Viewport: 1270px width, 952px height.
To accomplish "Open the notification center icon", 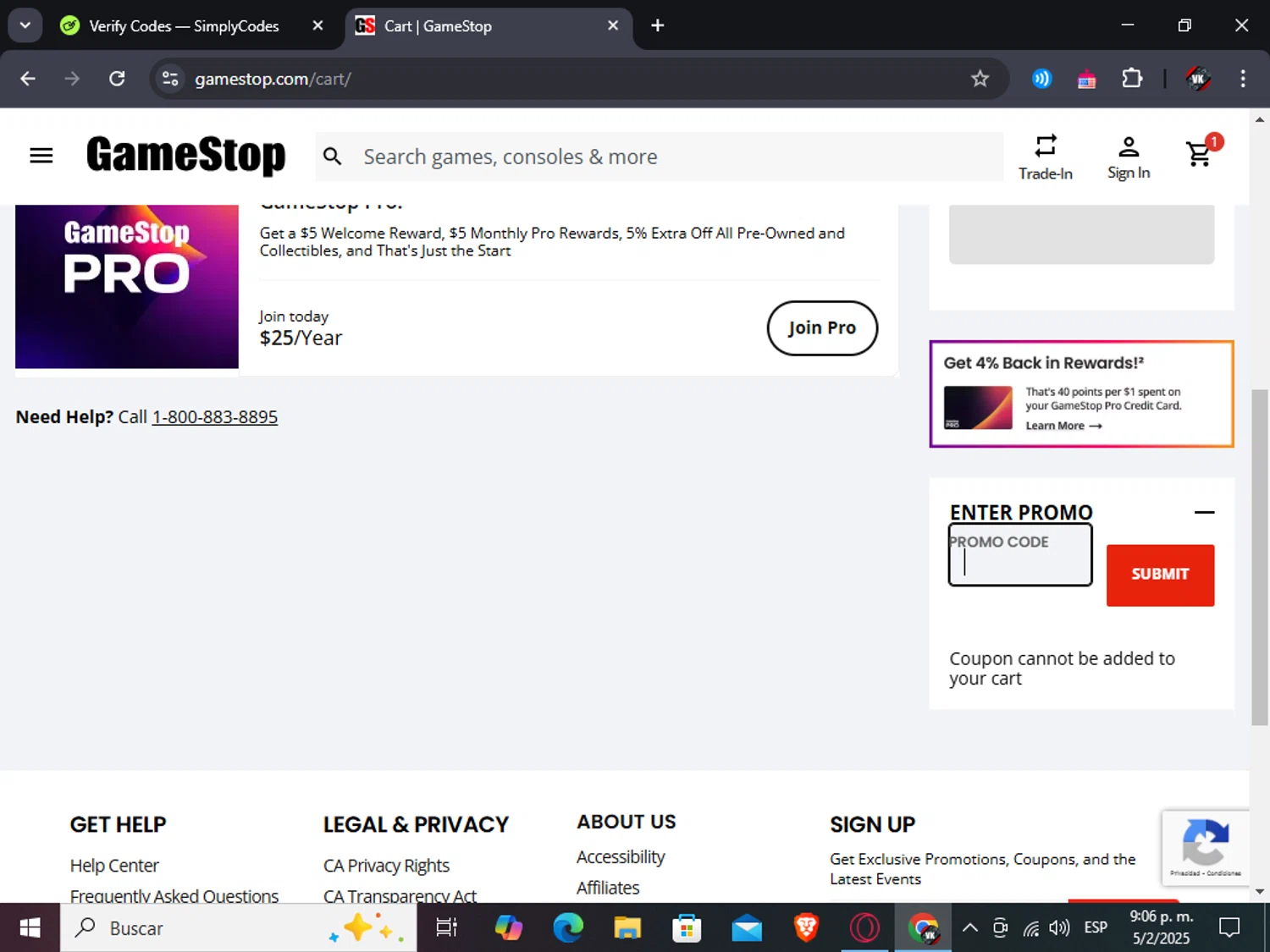I will 1229,928.
